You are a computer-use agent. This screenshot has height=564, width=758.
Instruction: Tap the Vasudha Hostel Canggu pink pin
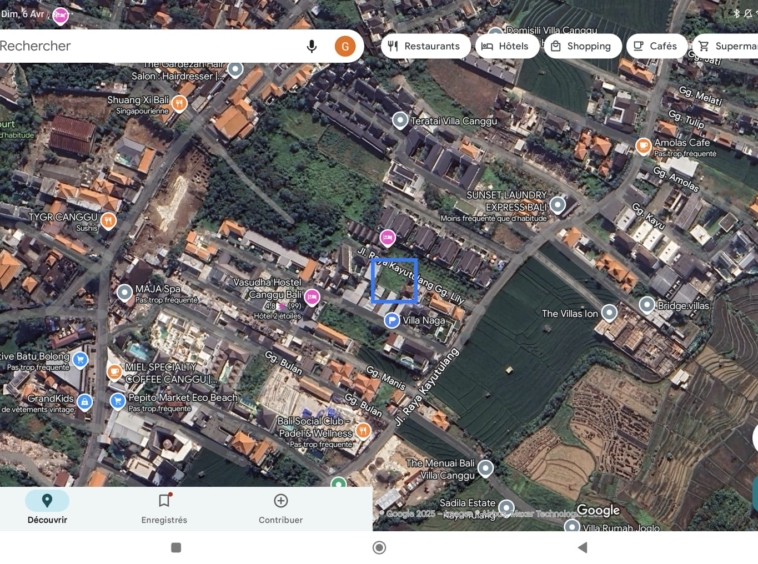312,297
